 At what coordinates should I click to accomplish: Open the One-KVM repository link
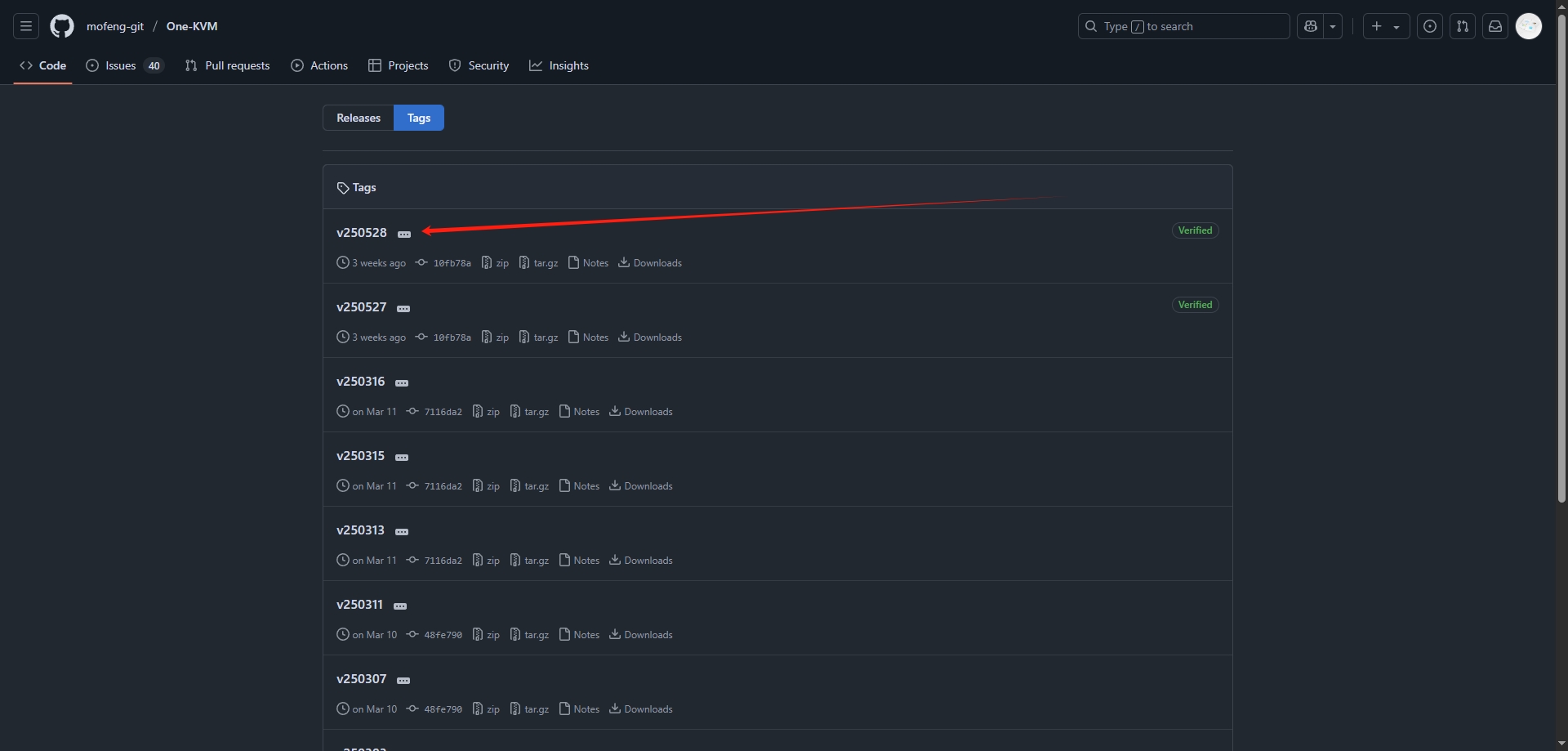point(192,26)
